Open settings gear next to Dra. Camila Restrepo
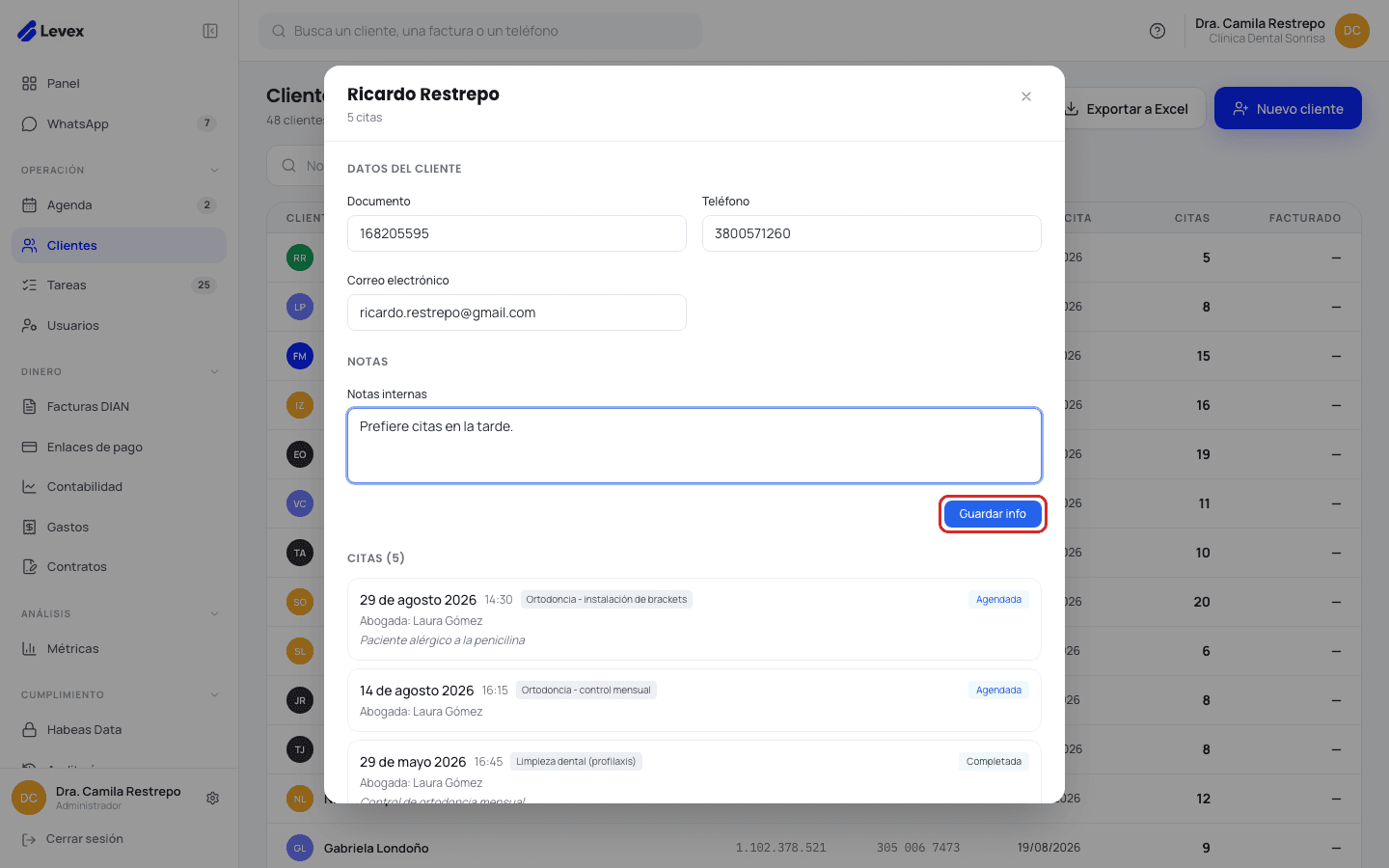Viewport: 1389px width, 868px height. [213, 798]
